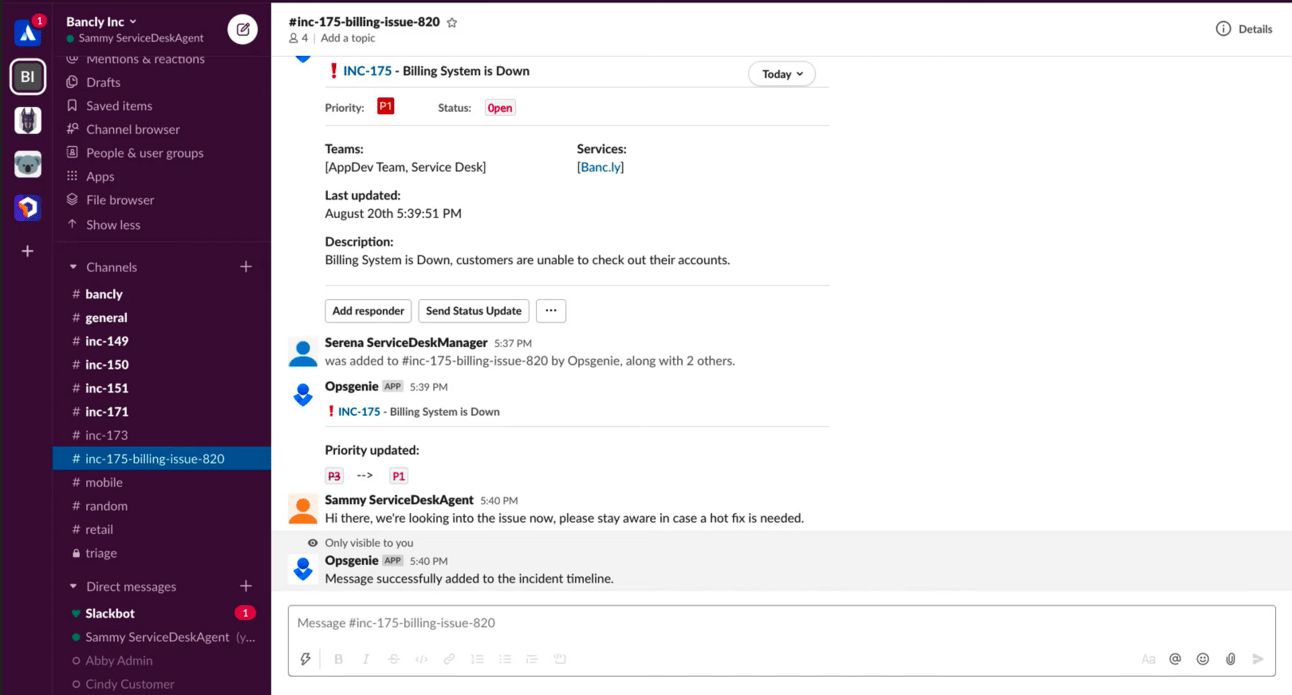Click Serena ServiceDeskManager's name

point(406,342)
